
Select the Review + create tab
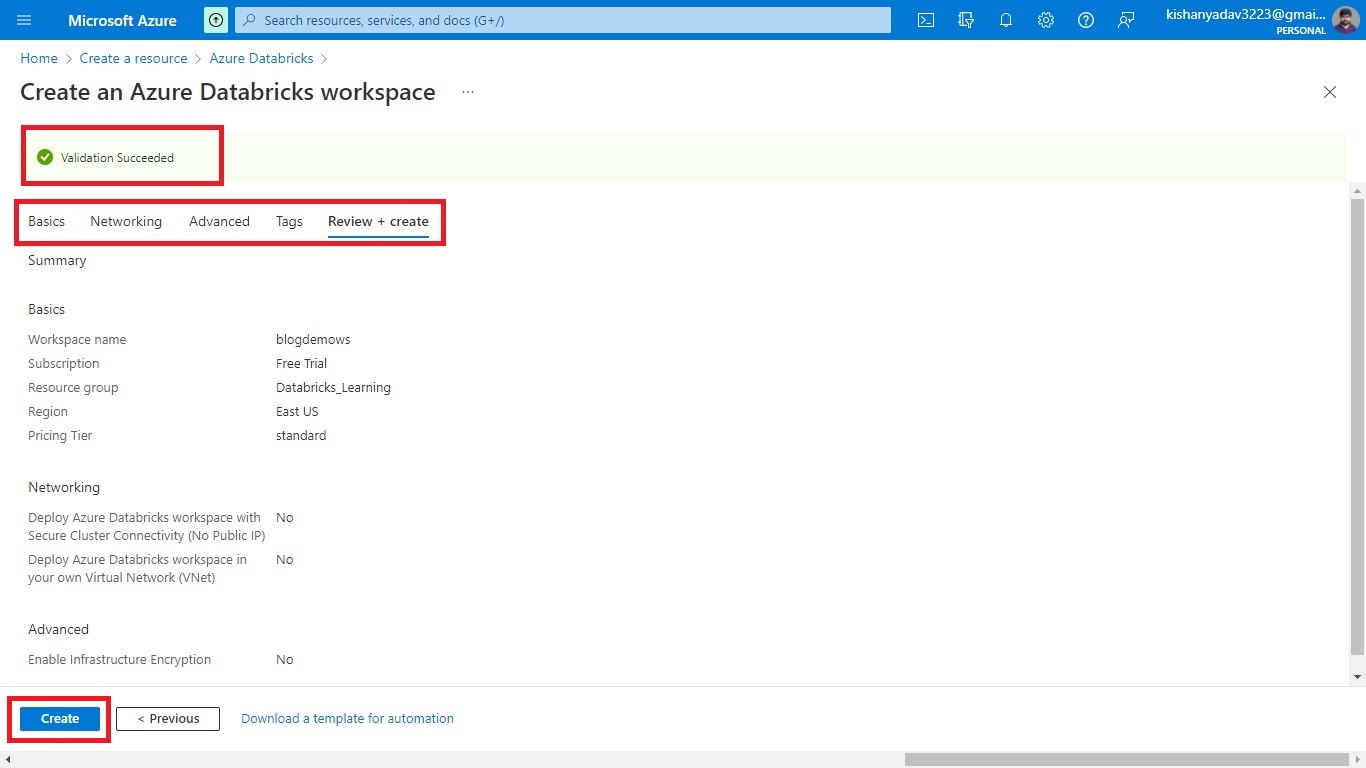(378, 221)
